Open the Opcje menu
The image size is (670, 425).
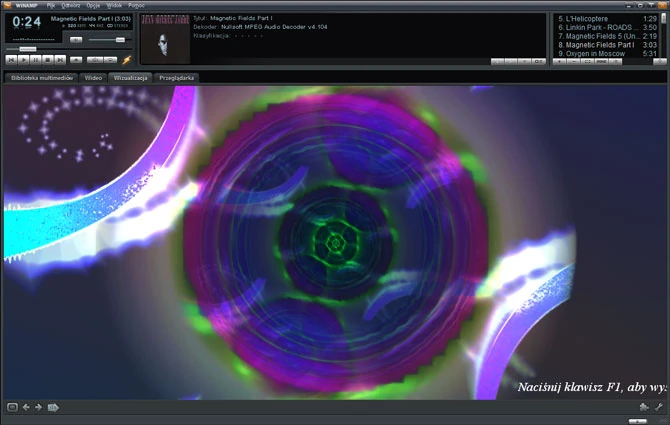tap(93, 6)
